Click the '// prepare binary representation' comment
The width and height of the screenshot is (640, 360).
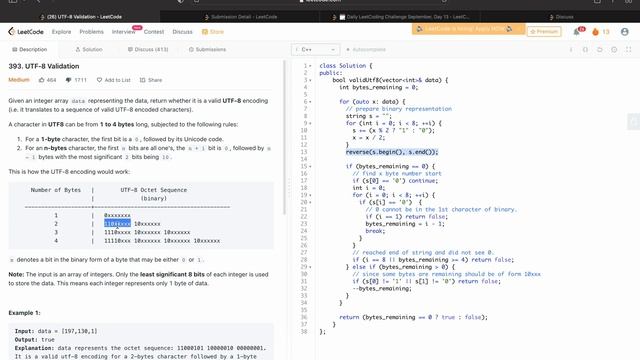coord(399,109)
